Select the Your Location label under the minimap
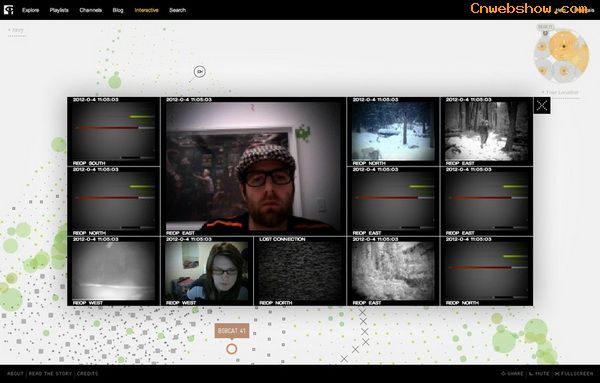The image size is (600, 383). [x=560, y=92]
